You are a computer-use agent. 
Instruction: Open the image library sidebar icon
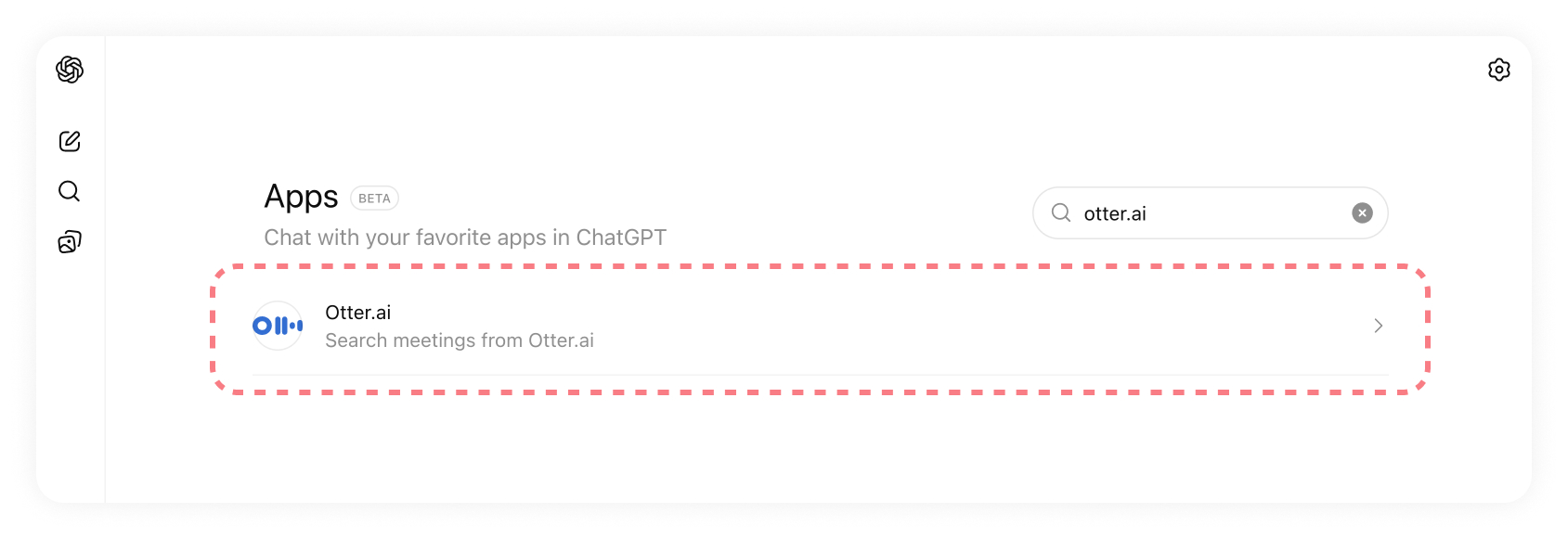tap(70, 242)
